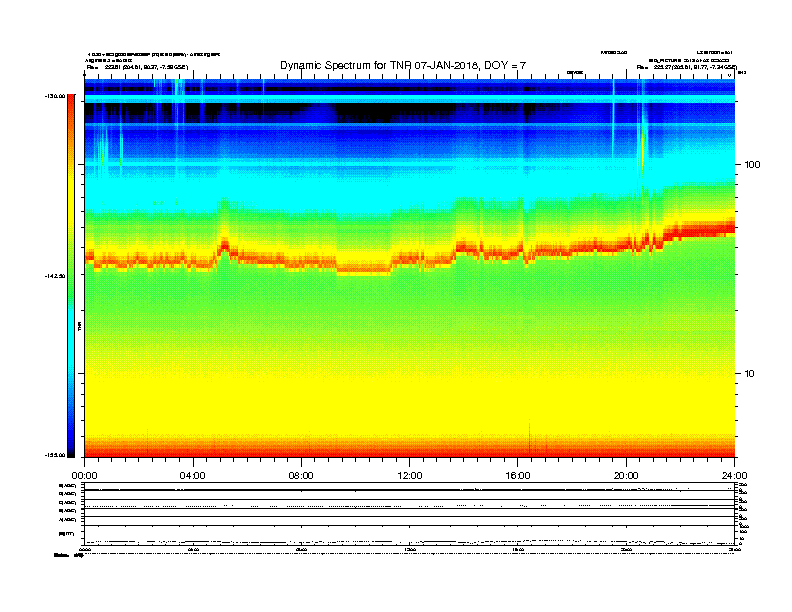The image size is (792, 612).
Task: Click the 12:00 time axis label
Action: point(410,476)
